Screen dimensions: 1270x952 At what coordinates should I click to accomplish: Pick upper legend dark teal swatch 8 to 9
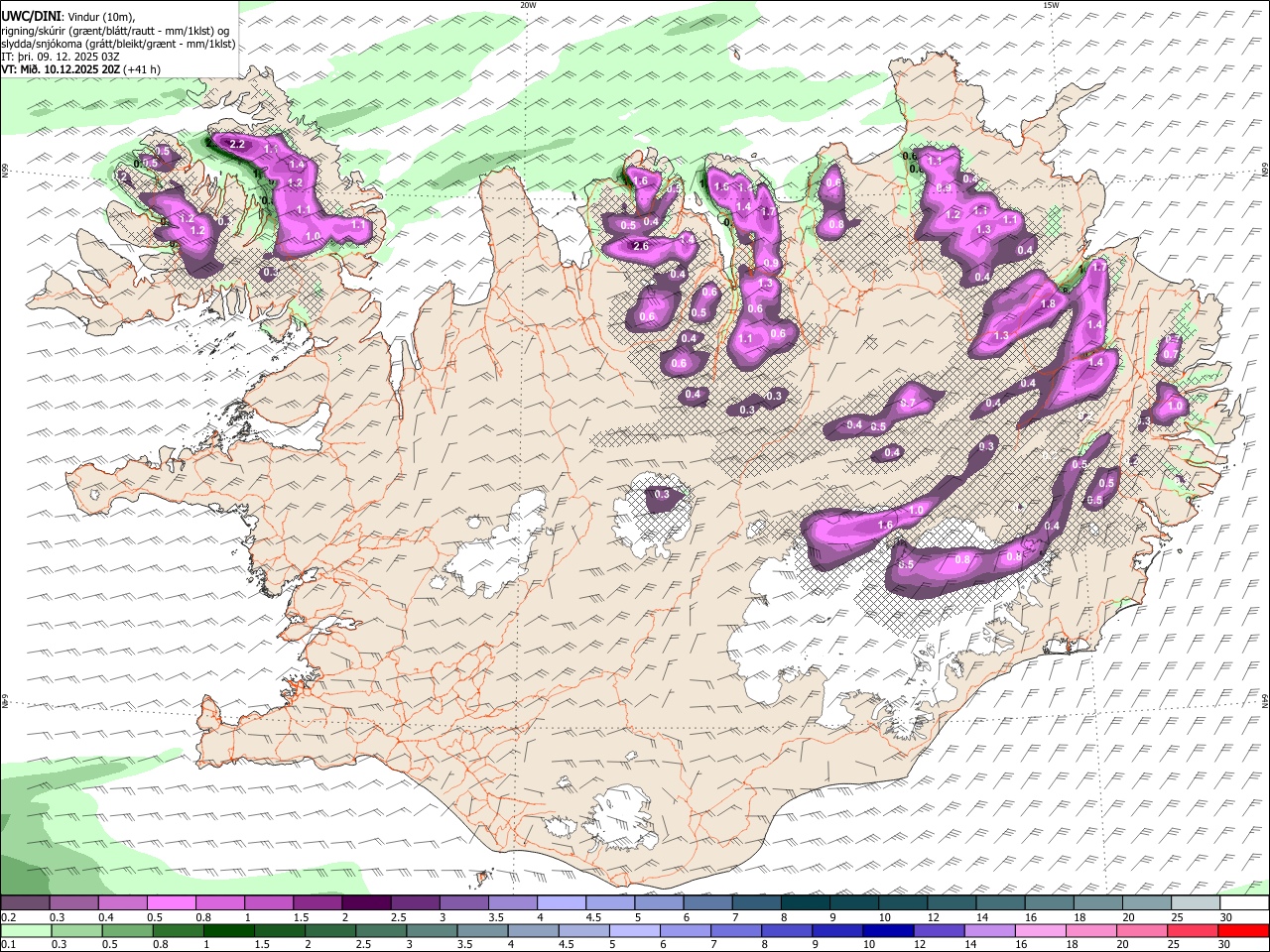[x=806, y=903]
